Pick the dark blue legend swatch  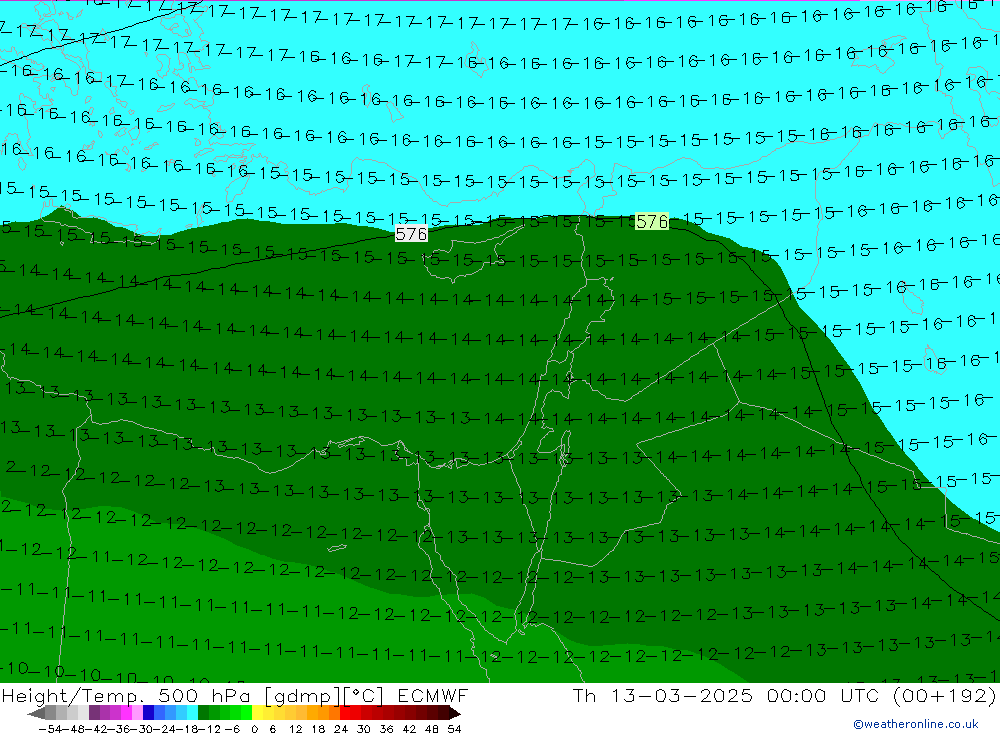click(x=148, y=713)
